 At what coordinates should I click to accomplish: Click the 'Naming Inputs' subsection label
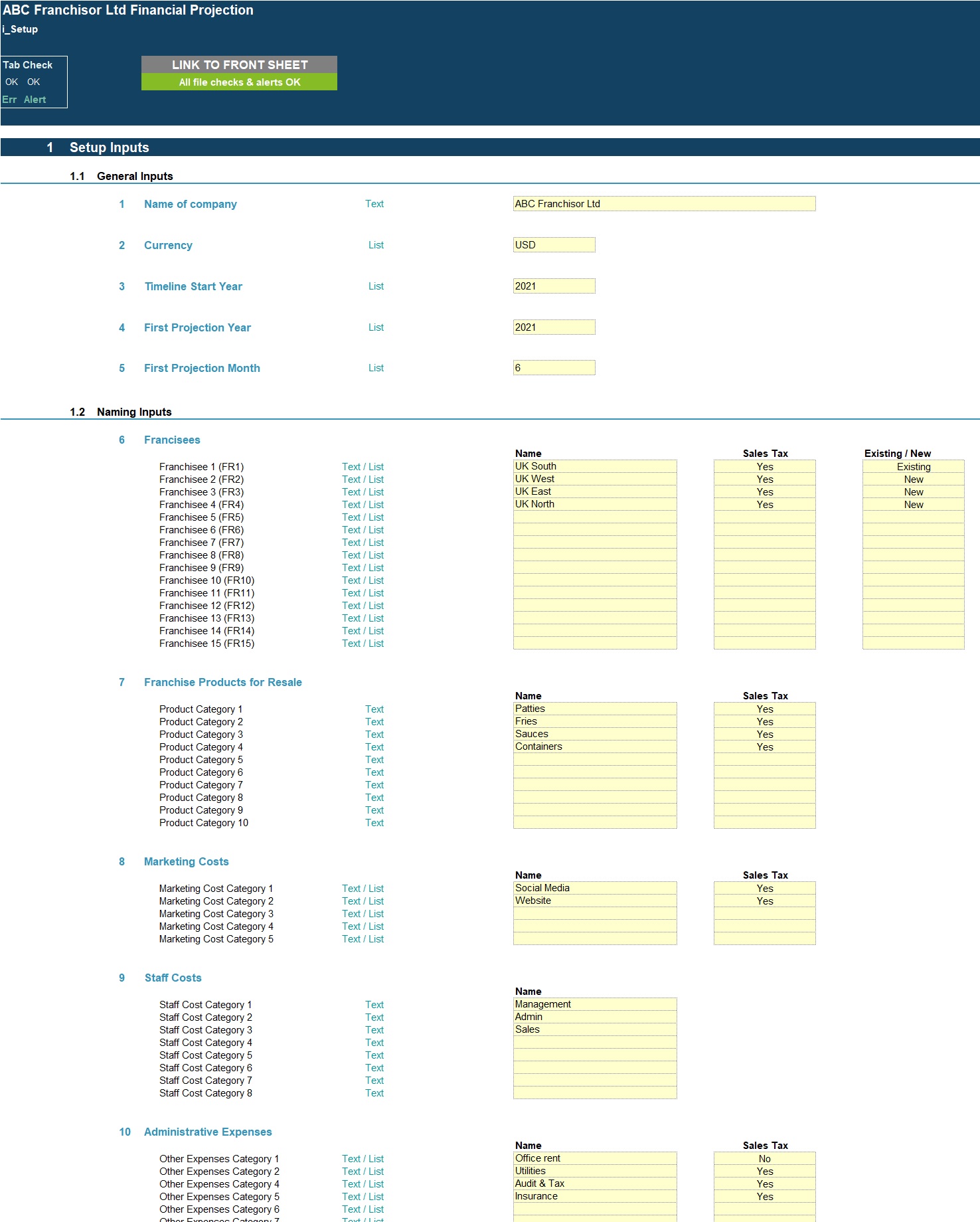[x=134, y=412]
